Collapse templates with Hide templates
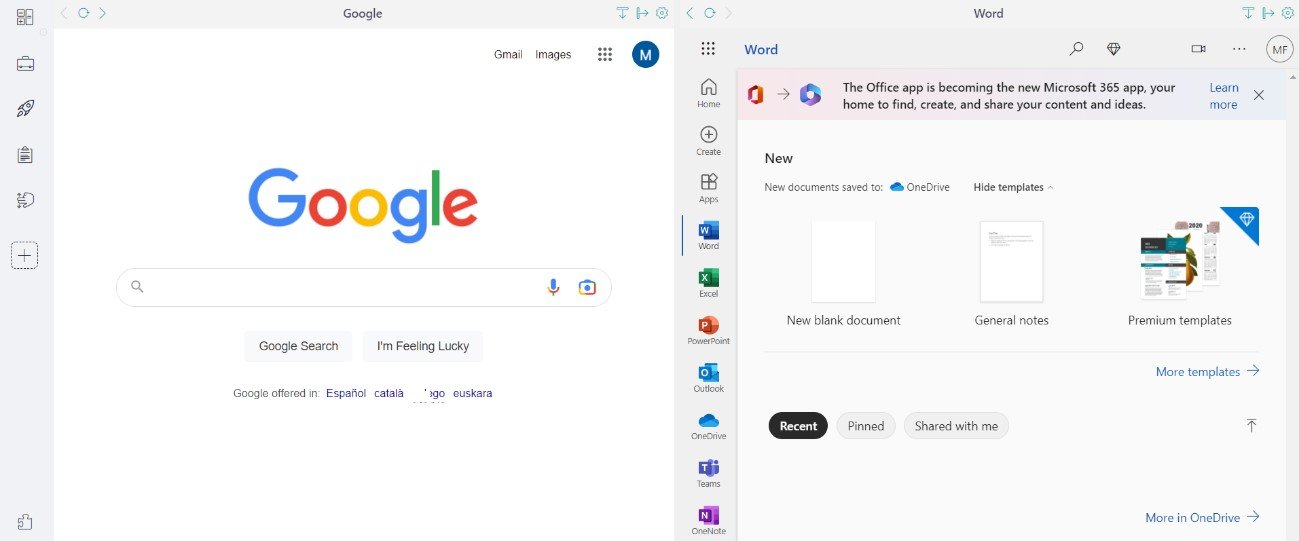The height and width of the screenshot is (541, 1299). coord(1013,187)
